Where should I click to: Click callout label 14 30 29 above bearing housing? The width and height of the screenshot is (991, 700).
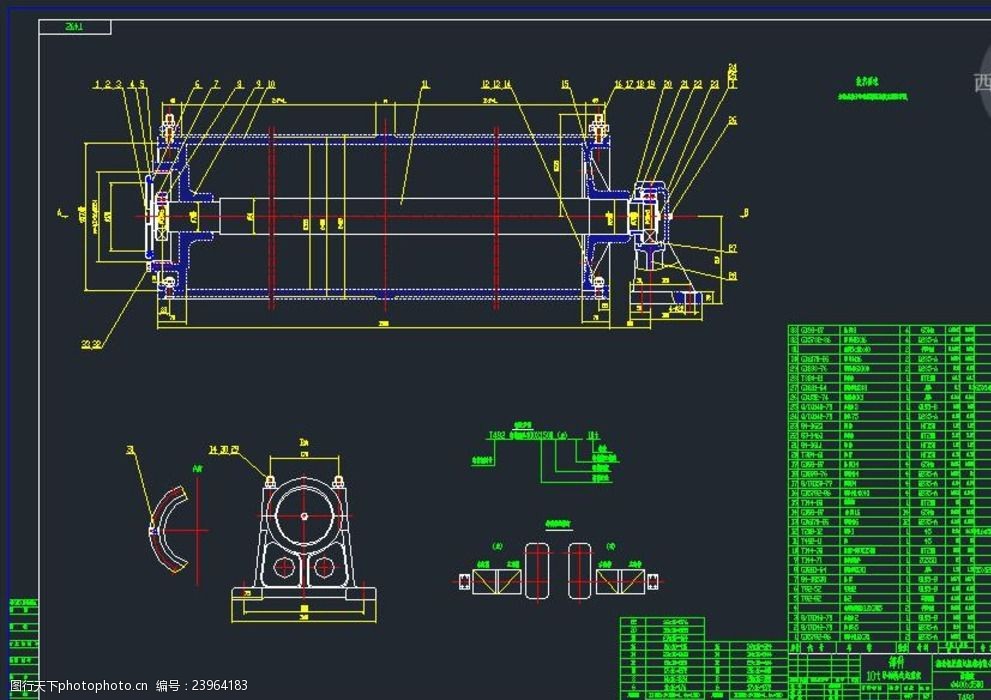tap(224, 449)
